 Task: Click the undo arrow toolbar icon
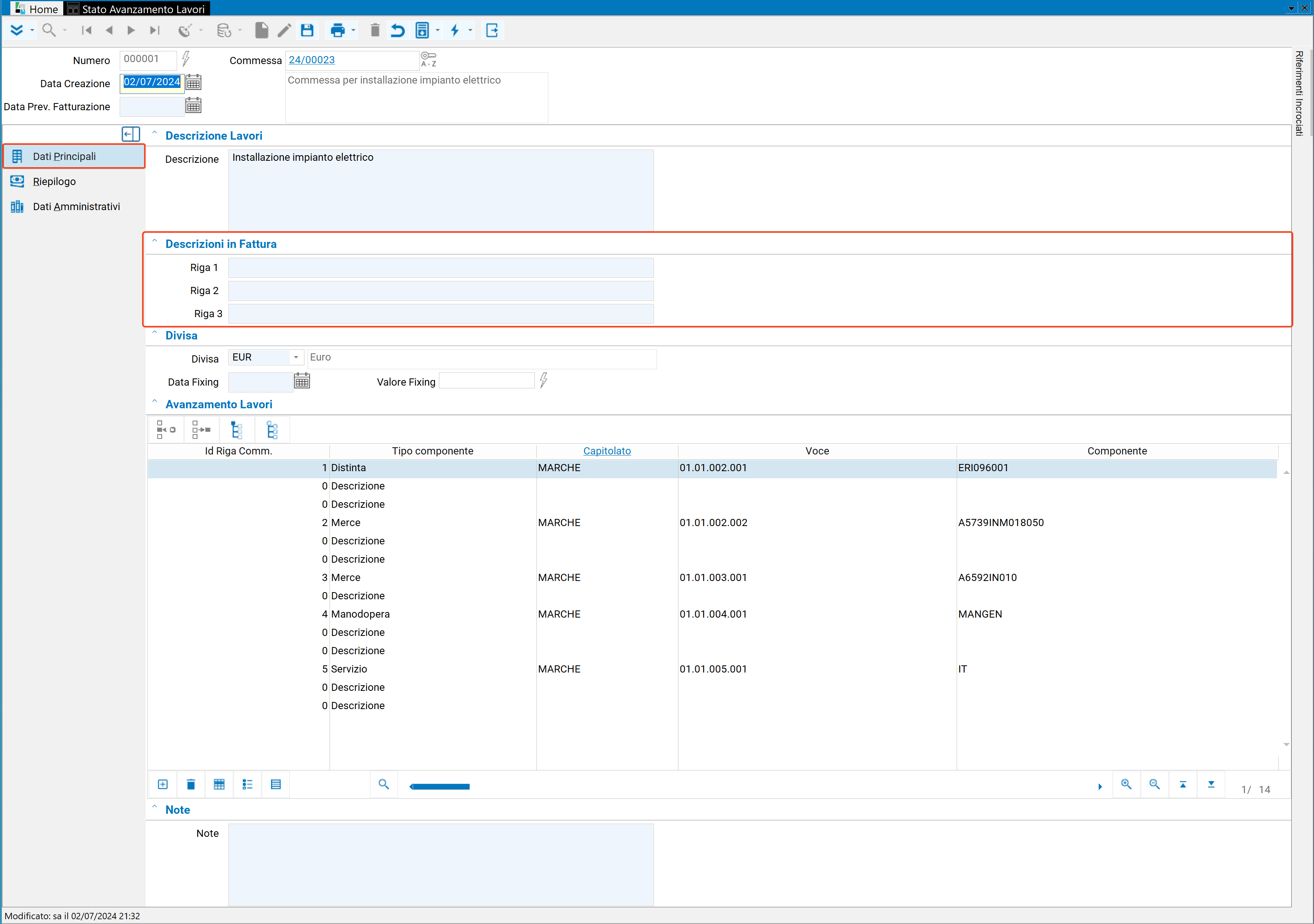coord(397,30)
